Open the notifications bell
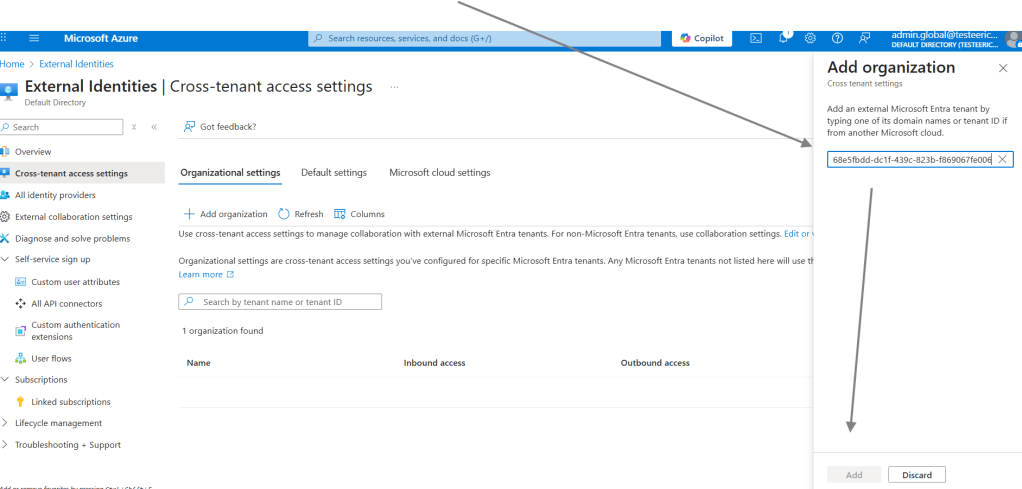The width and height of the screenshot is (1022, 489). click(x=784, y=38)
